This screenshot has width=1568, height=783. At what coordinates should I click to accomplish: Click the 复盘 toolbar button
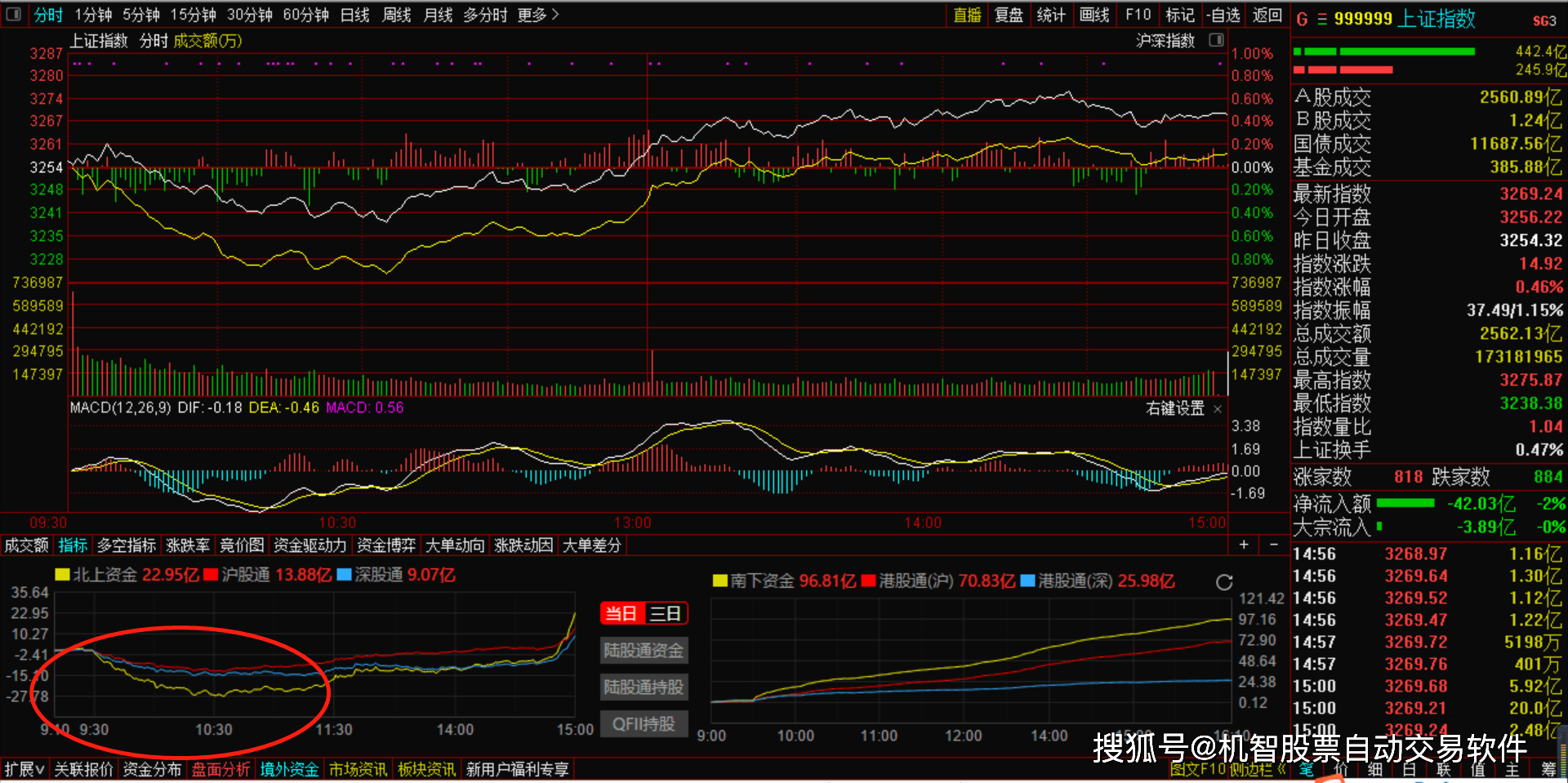pyautogui.click(x=1009, y=15)
